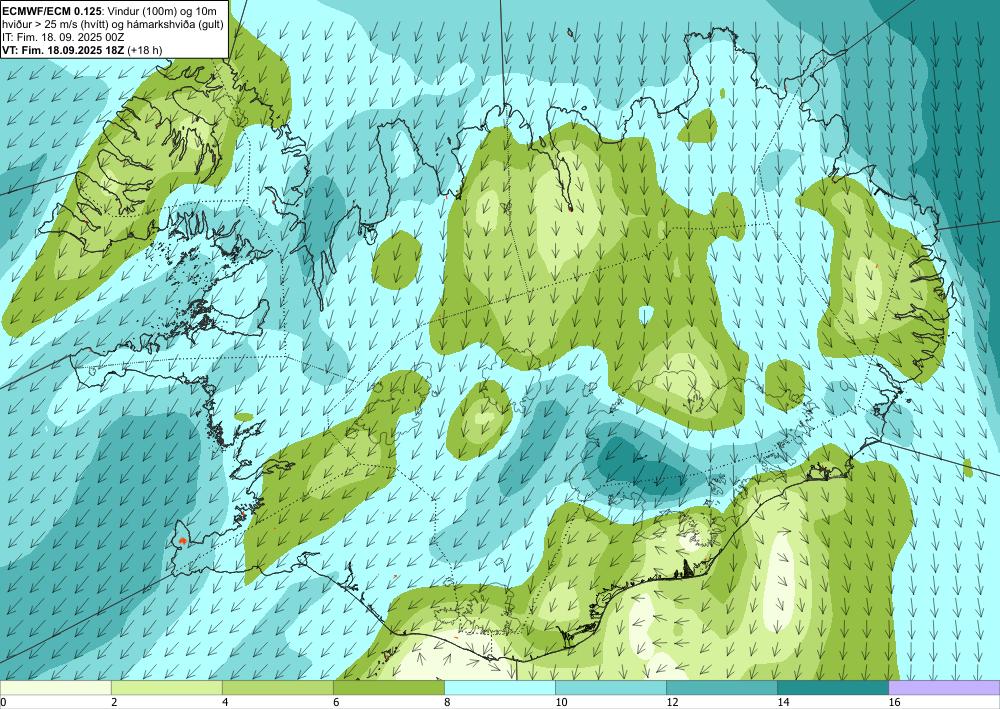Click the purple above-16 legend color
This screenshot has width=1000, height=709.
(x=944, y=688)
